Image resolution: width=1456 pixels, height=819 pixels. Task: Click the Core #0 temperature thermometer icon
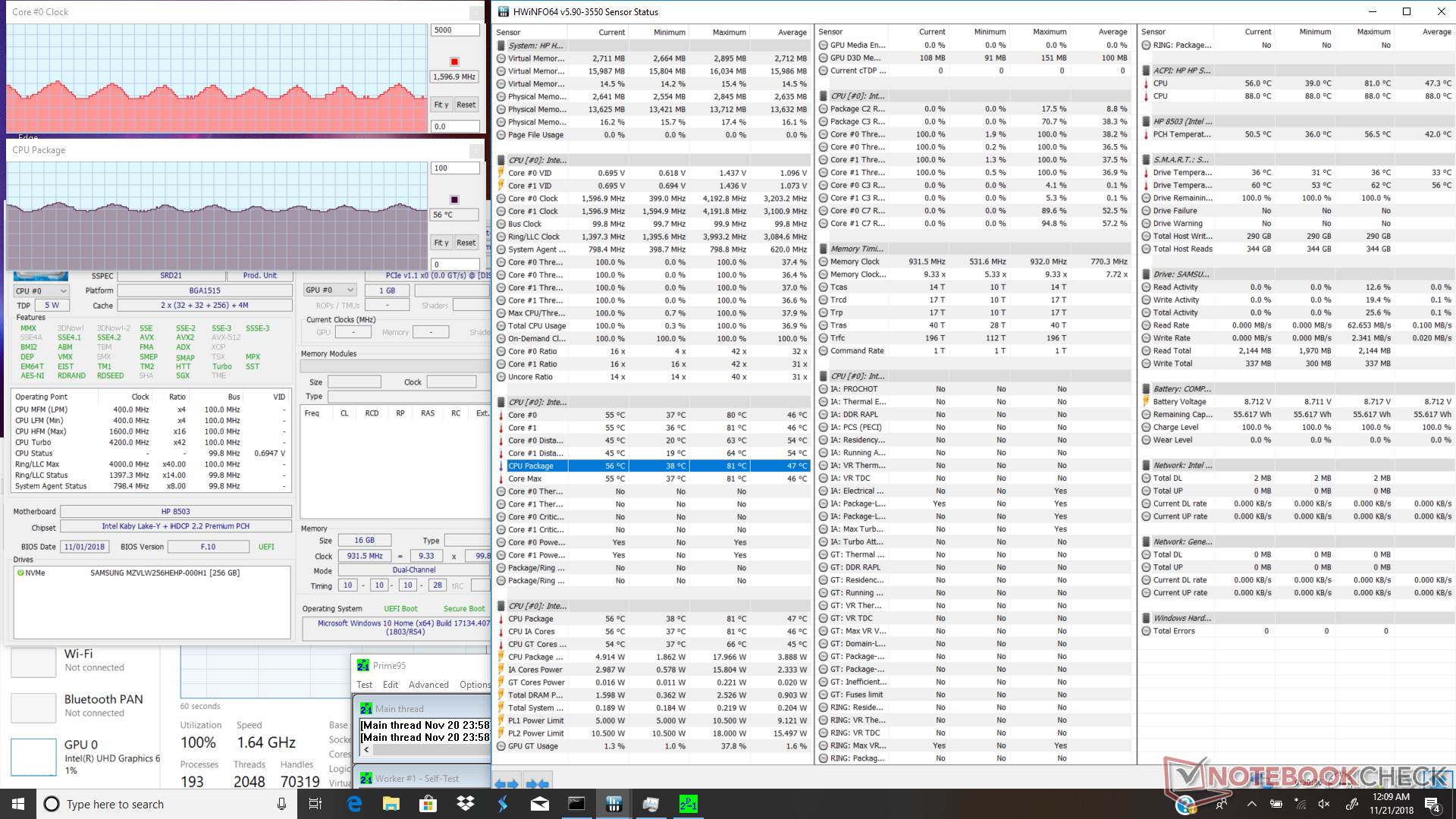501,416
